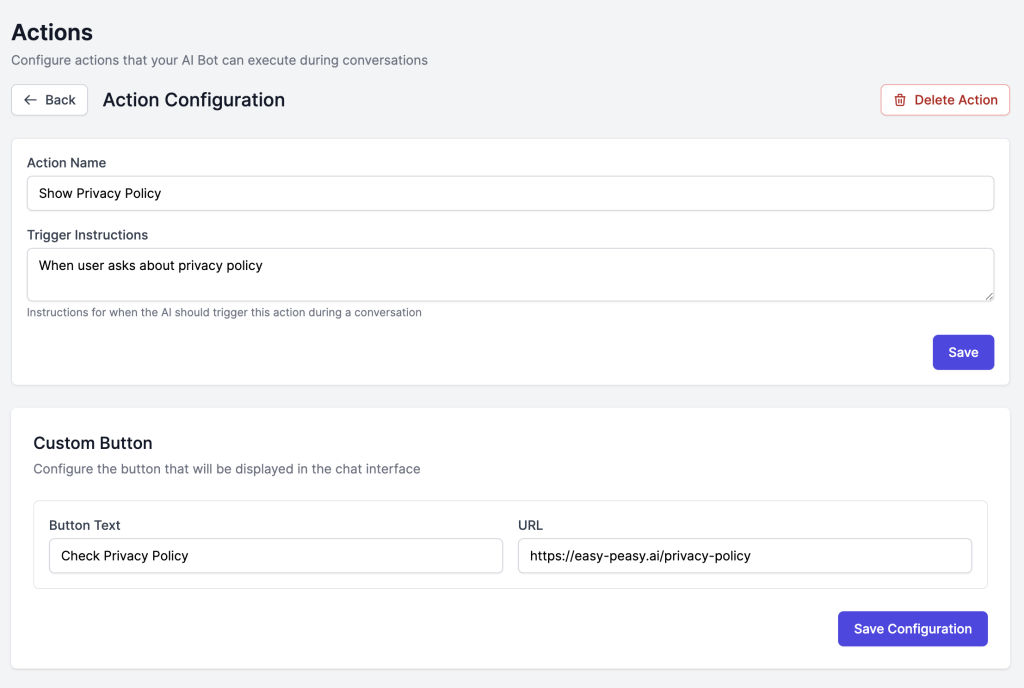Click the Trigger Instructions textarea resize handle
The image size is (1024, 688).
click(x=989, y=296)
